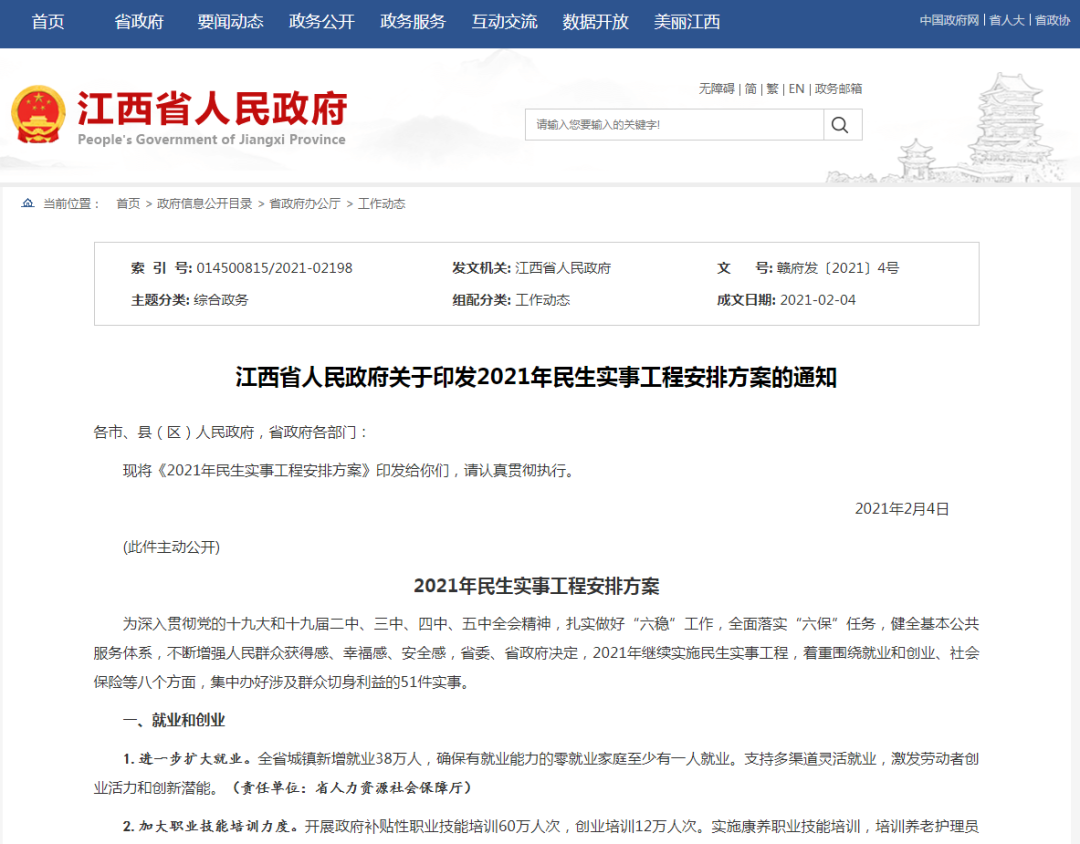Open the 要闻动态 navigation menu item
Screen dimensions: 1080x844
(x=230, y=22)
